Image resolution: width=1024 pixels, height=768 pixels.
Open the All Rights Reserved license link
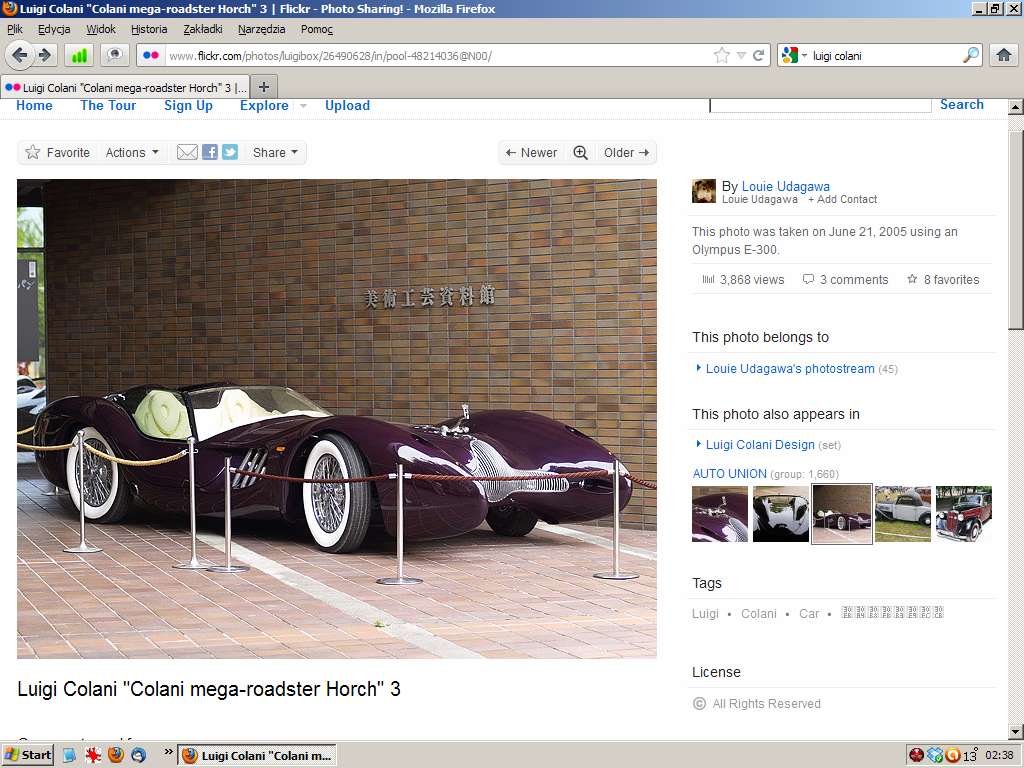pos(767,703)
